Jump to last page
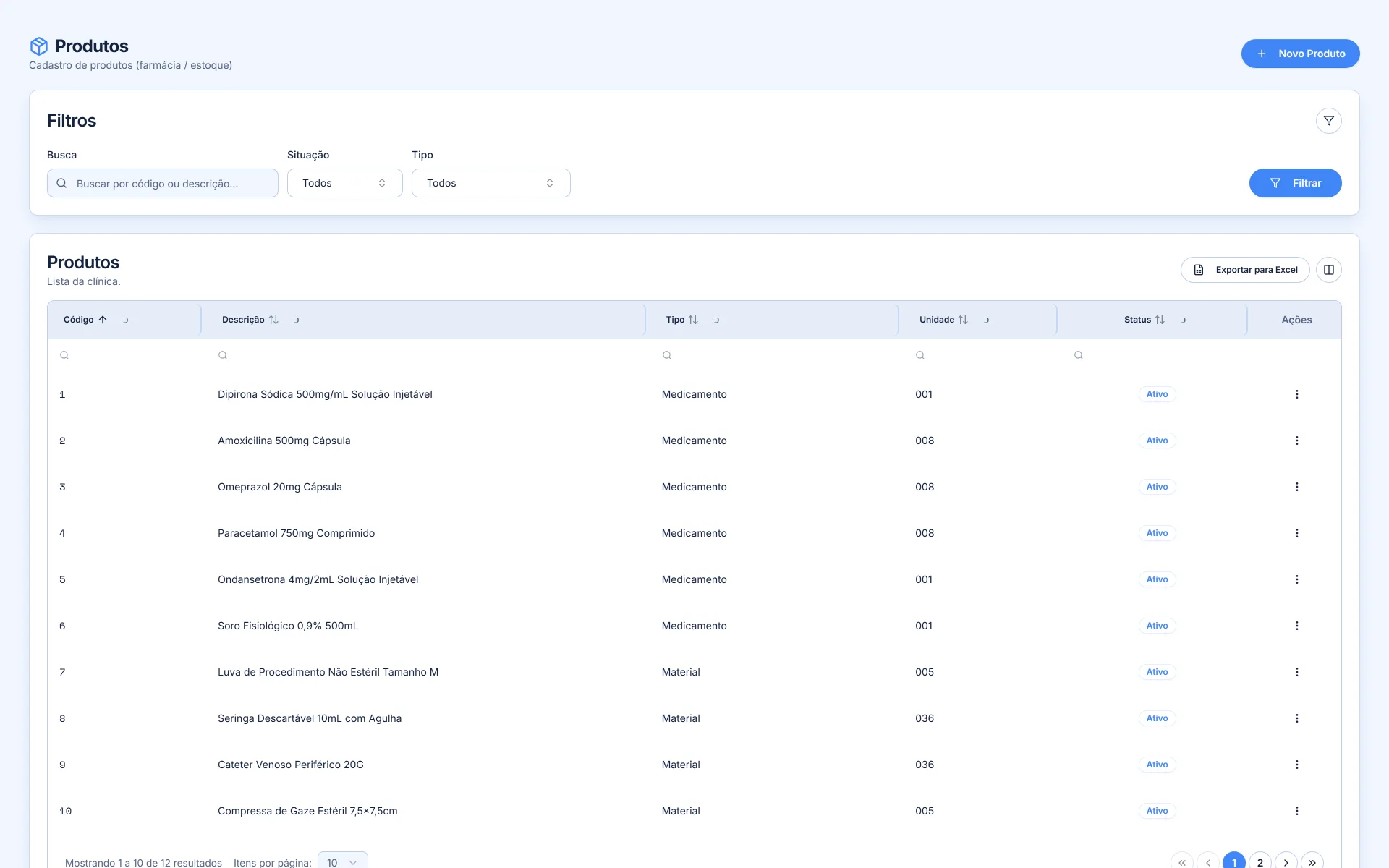 click(x=1312, y=861)
